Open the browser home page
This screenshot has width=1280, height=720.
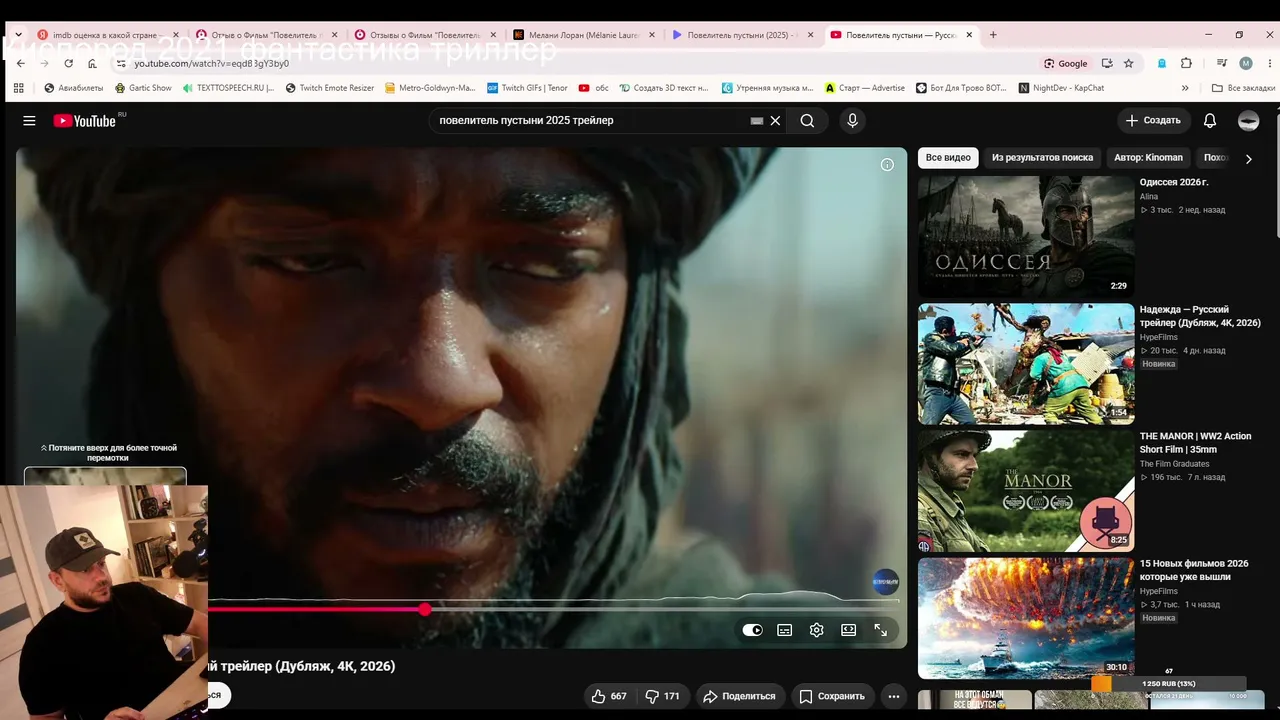pyautogui.click(x=92, y=63)
